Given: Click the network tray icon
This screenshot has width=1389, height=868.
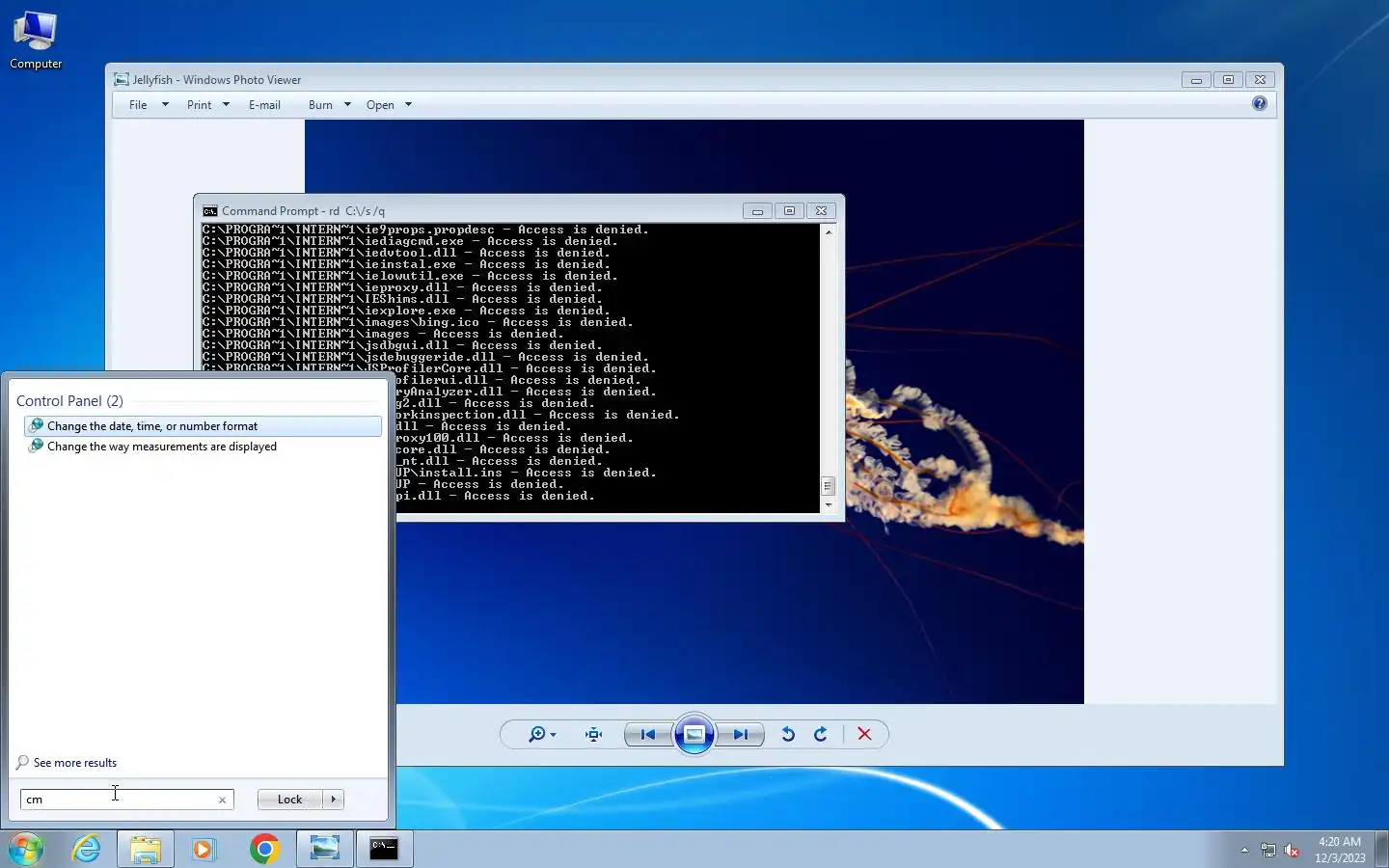Looking at the screenshot, I should [x=1268, y=851].
